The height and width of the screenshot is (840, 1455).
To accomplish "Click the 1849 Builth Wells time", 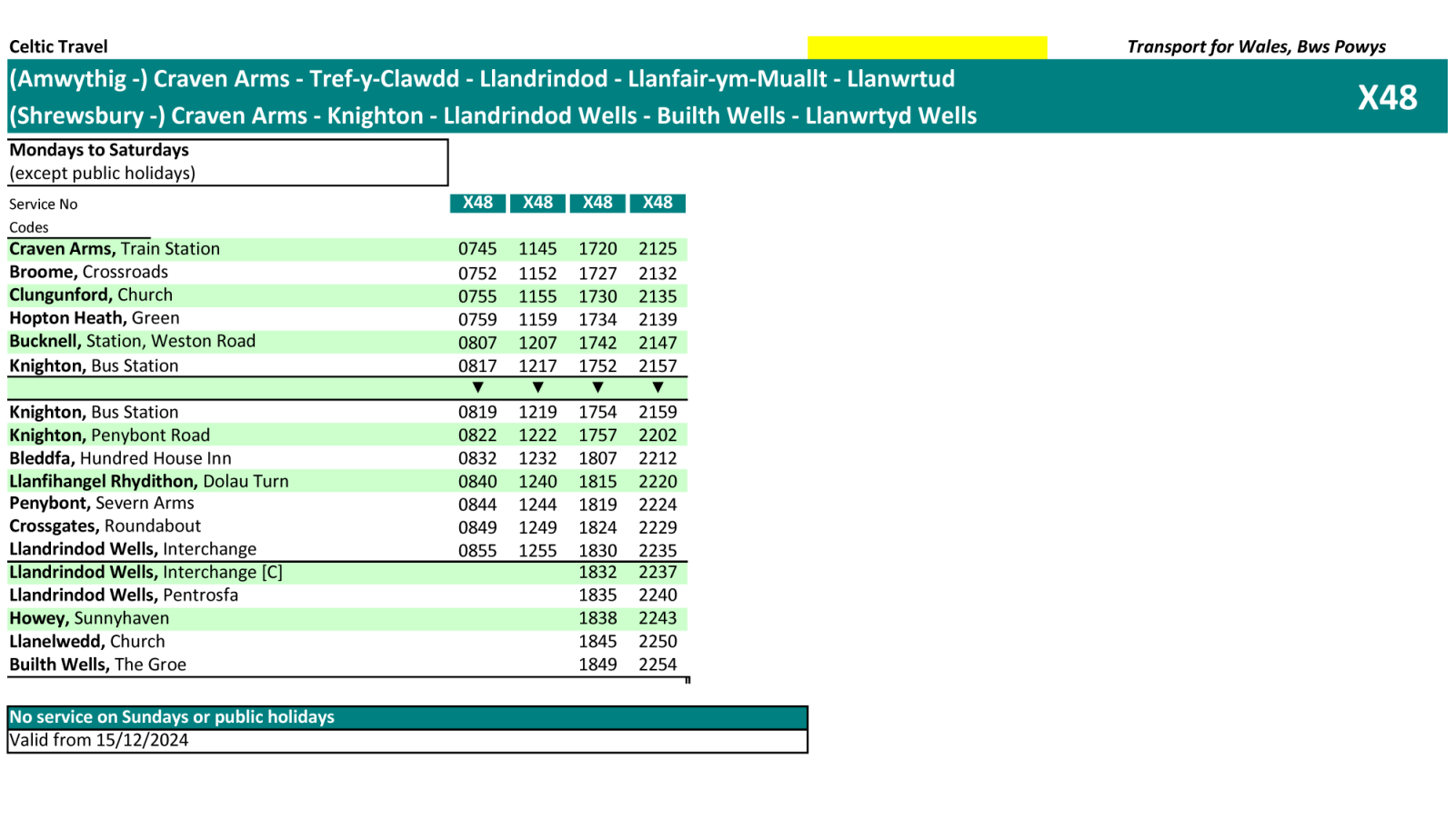I will pyautogui.click(x=597, y=665).
